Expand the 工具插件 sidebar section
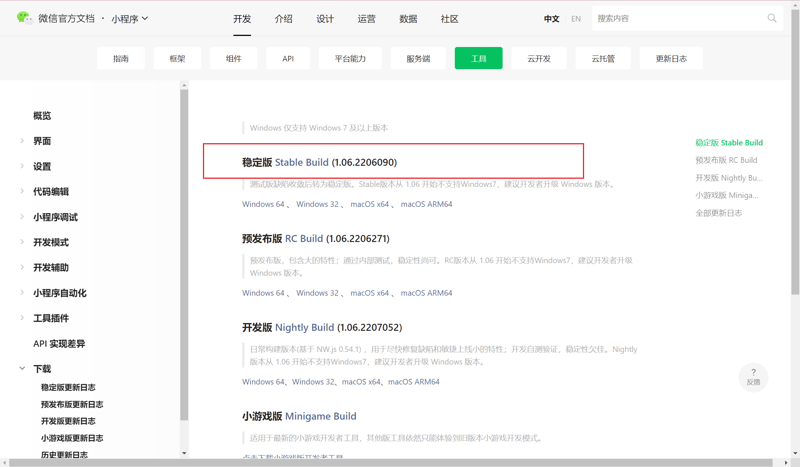Viewport: 800px width, 467px height. tap(22, 317)
